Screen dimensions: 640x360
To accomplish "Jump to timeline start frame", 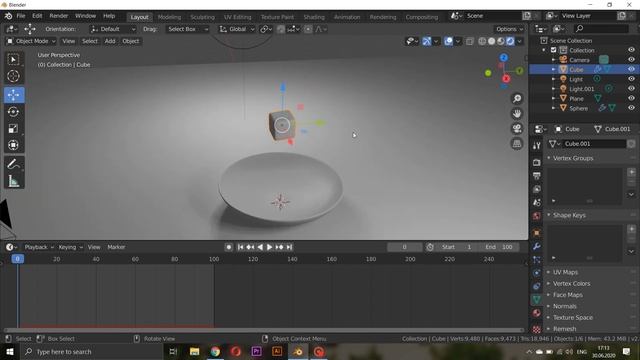I will [x=240, y=247].
